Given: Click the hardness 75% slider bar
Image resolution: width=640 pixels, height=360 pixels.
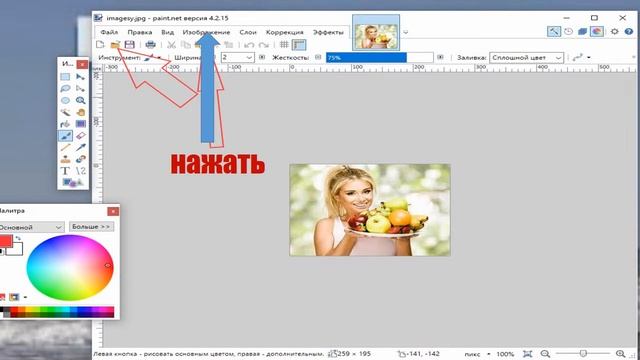Looking at the screenshot, I should (380, 58).
